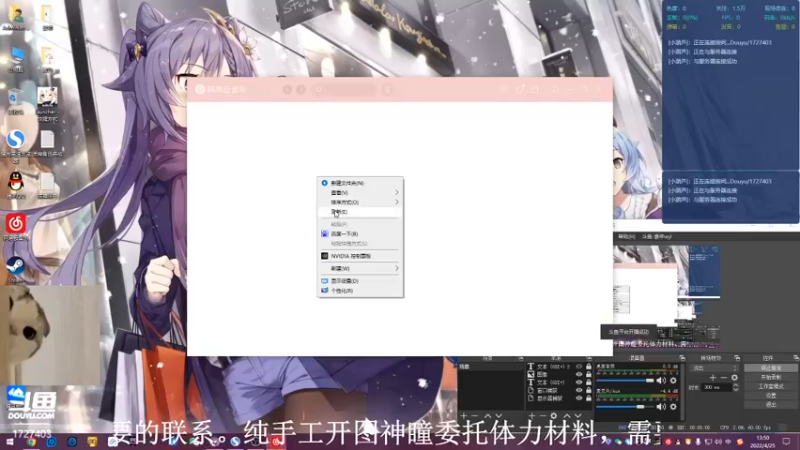The image size is (800, 450).
Task: Click 退出 button in OBS controls
Action: pyautogui.click(x=770, y=404)
